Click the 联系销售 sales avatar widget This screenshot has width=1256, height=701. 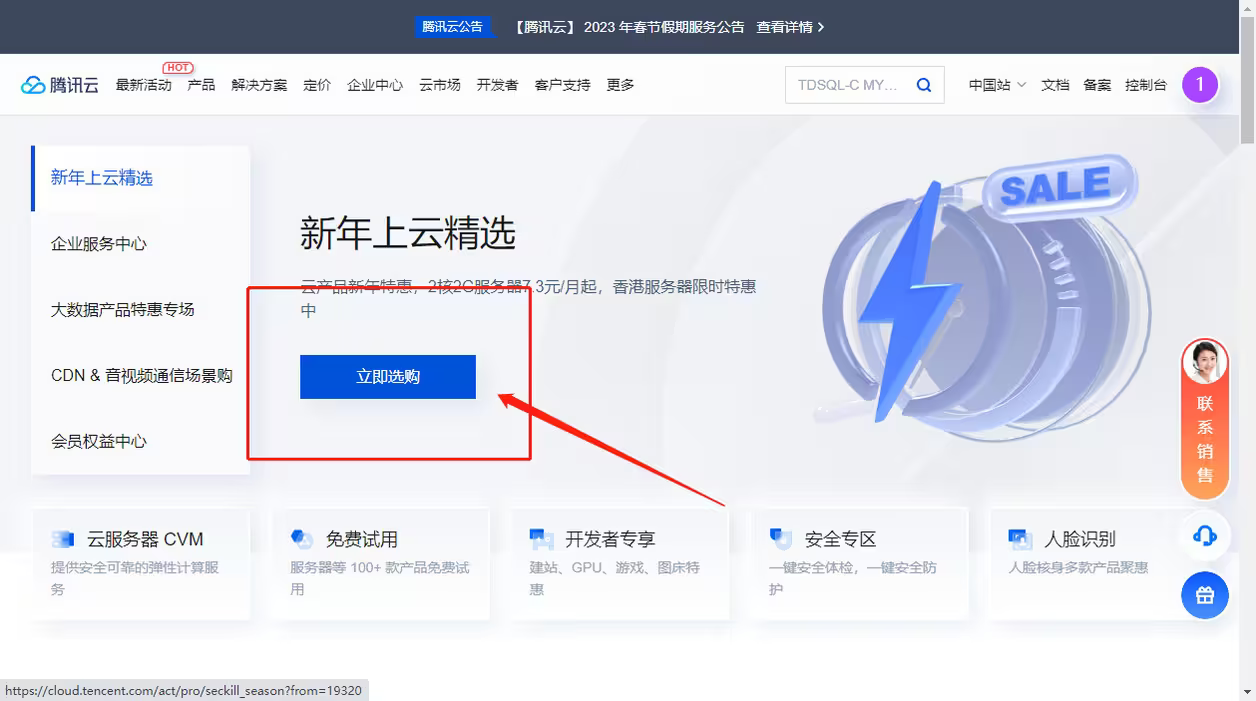point(1205,419)
